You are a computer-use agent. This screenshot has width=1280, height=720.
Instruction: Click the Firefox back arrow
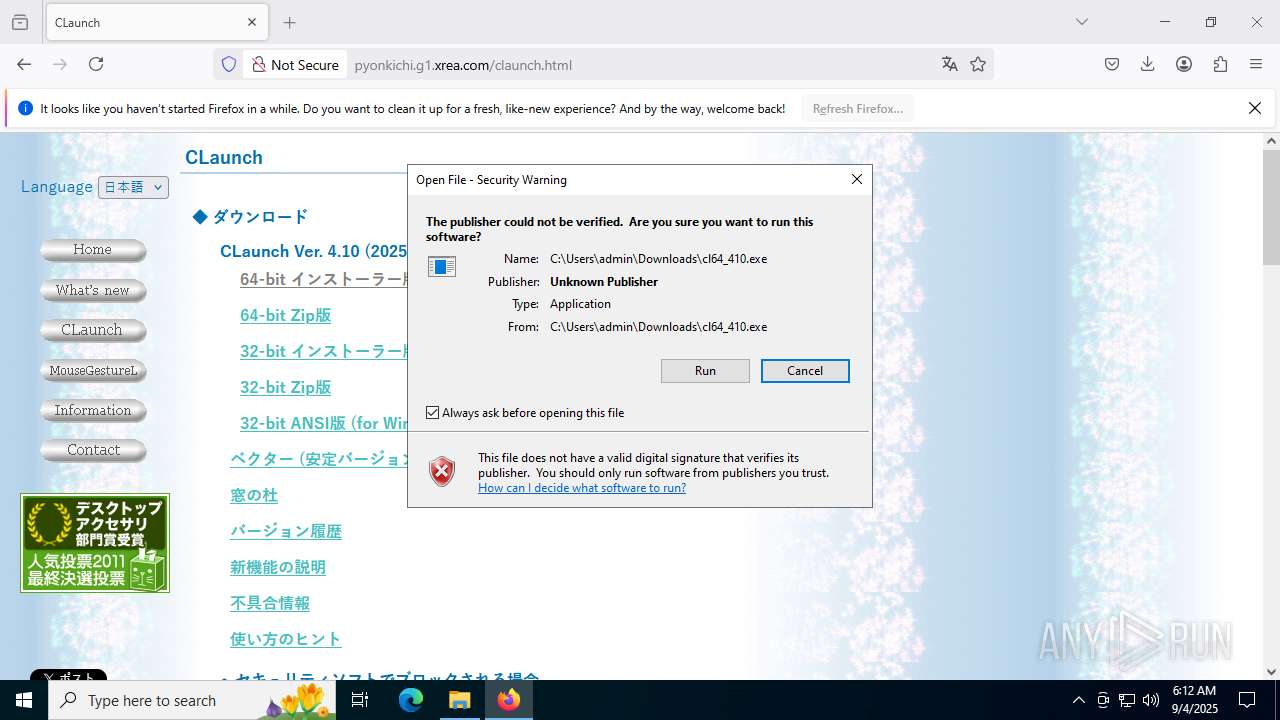pos(24,64)
